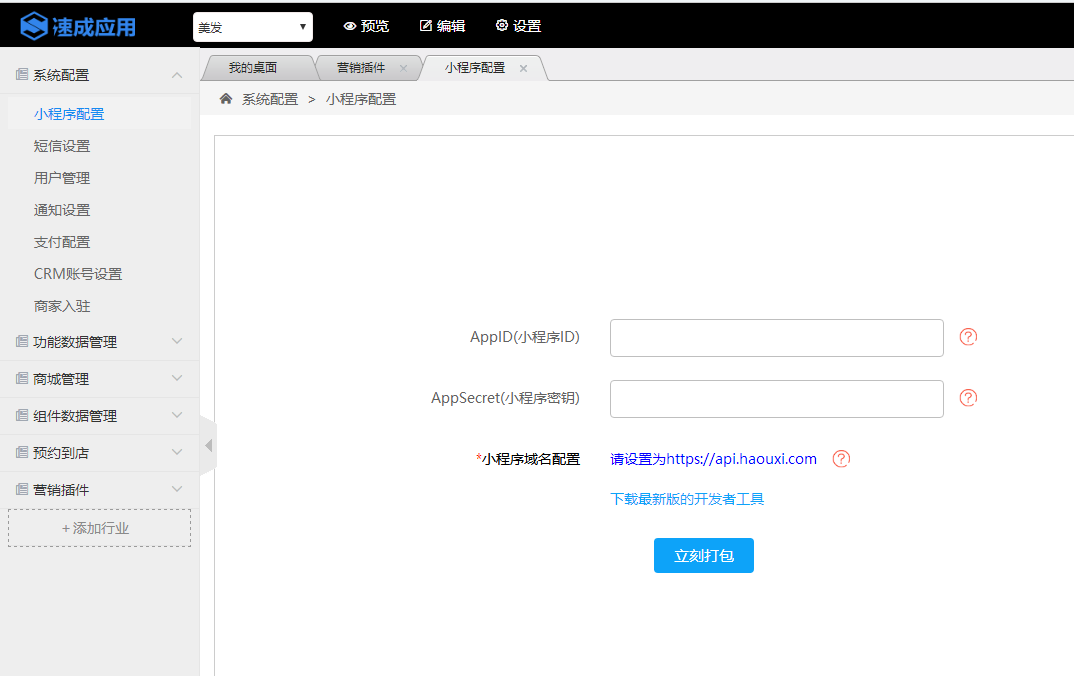Select the 小程序配置 tab
Screen dimensions: 1074x676
475,68
